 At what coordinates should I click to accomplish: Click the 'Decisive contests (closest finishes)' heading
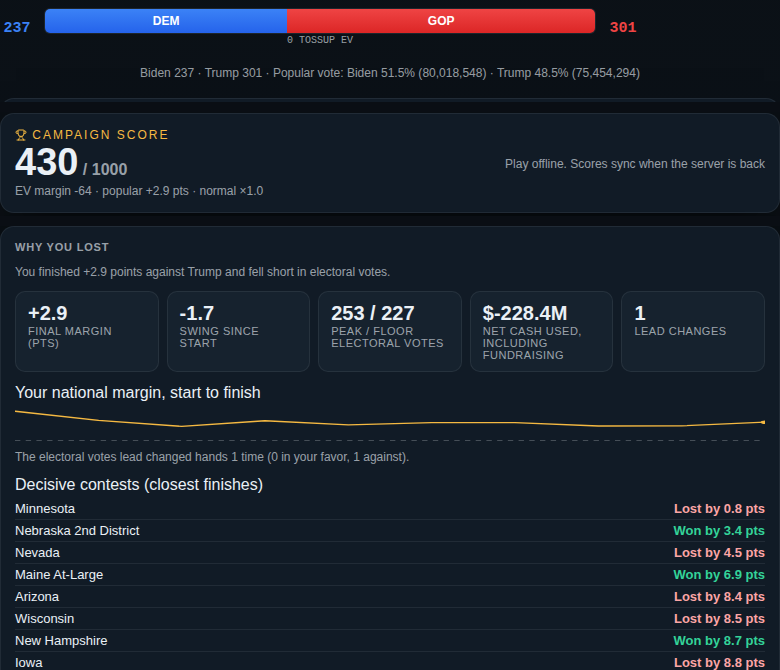139,485
